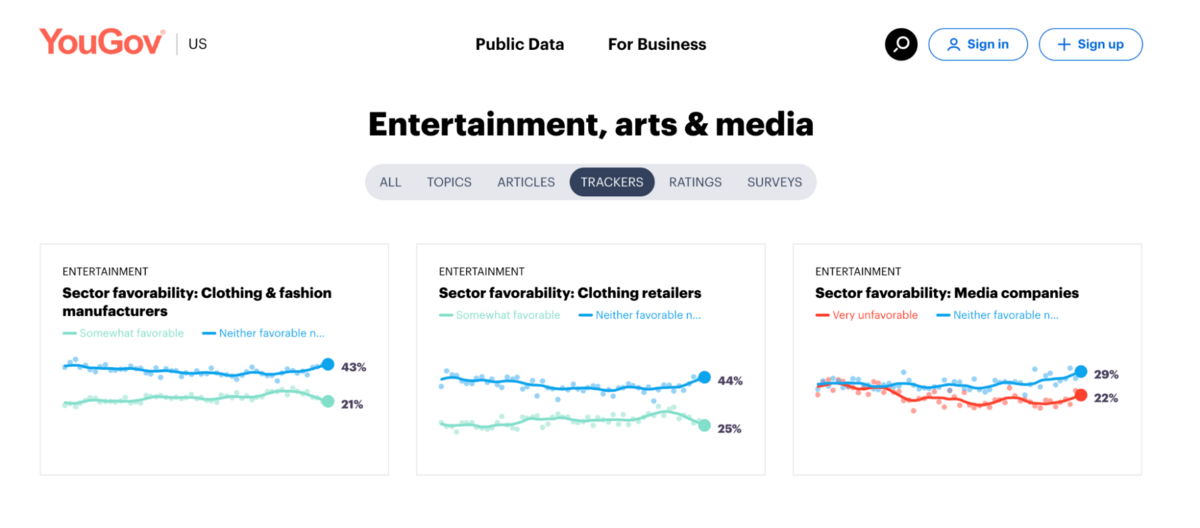The height and width of the screenshot is (528, 1200).
Task: Click the YouGov logo
Action: click(101, 43)
